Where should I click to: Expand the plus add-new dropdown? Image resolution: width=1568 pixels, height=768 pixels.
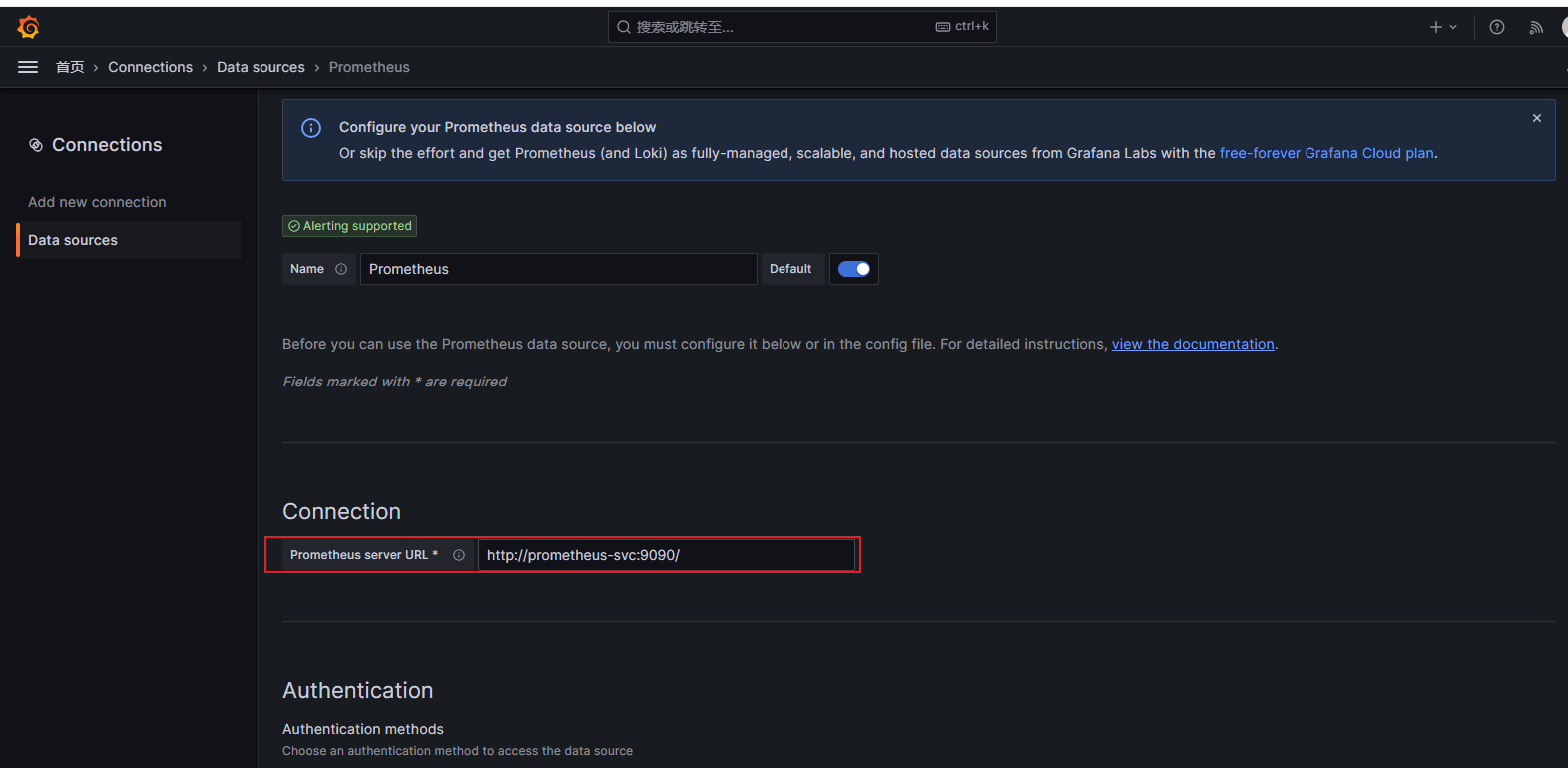tap(1442, 27)
